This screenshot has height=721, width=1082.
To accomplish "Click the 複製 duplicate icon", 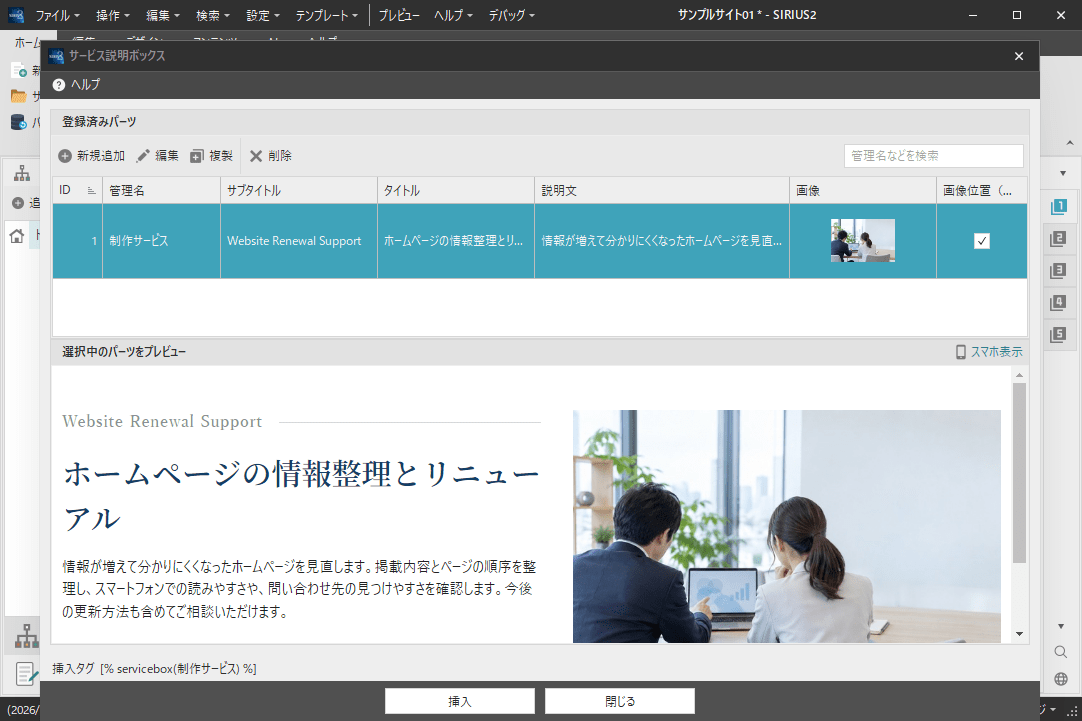I will [x=197, y=156].
